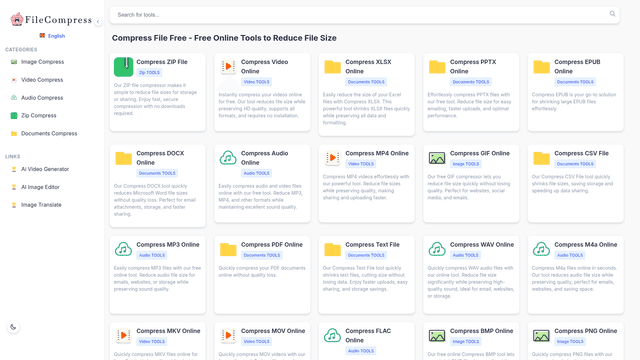Click Documents TOOLS tag on CSV card

[575, 164]
